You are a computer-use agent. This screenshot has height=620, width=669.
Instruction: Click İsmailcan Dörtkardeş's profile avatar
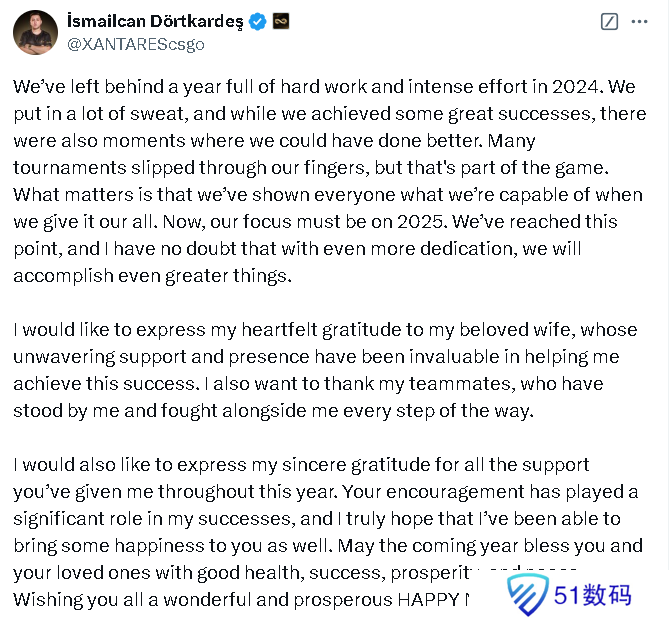pyautogui.click(x=35, y=32)
